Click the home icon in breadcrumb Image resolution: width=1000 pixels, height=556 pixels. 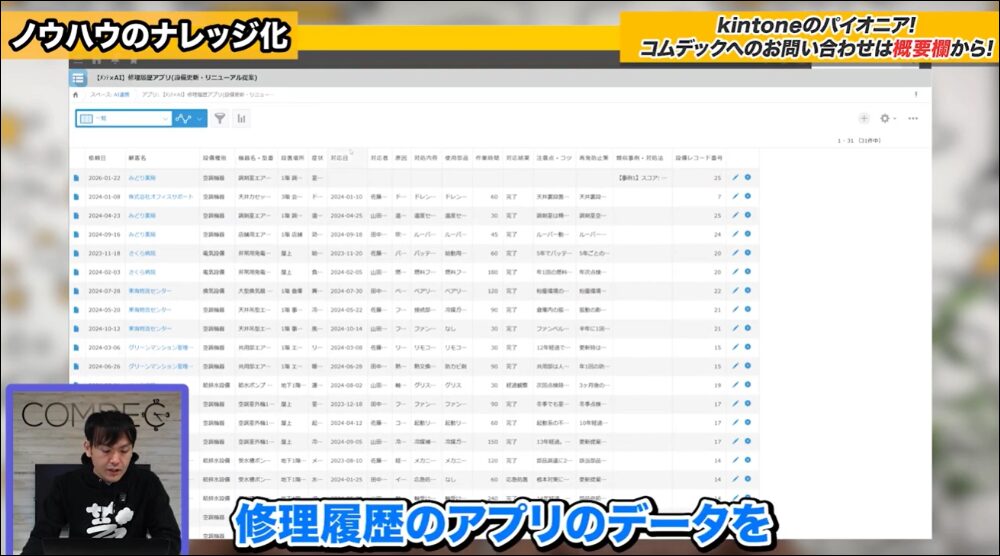click(76, 95)
